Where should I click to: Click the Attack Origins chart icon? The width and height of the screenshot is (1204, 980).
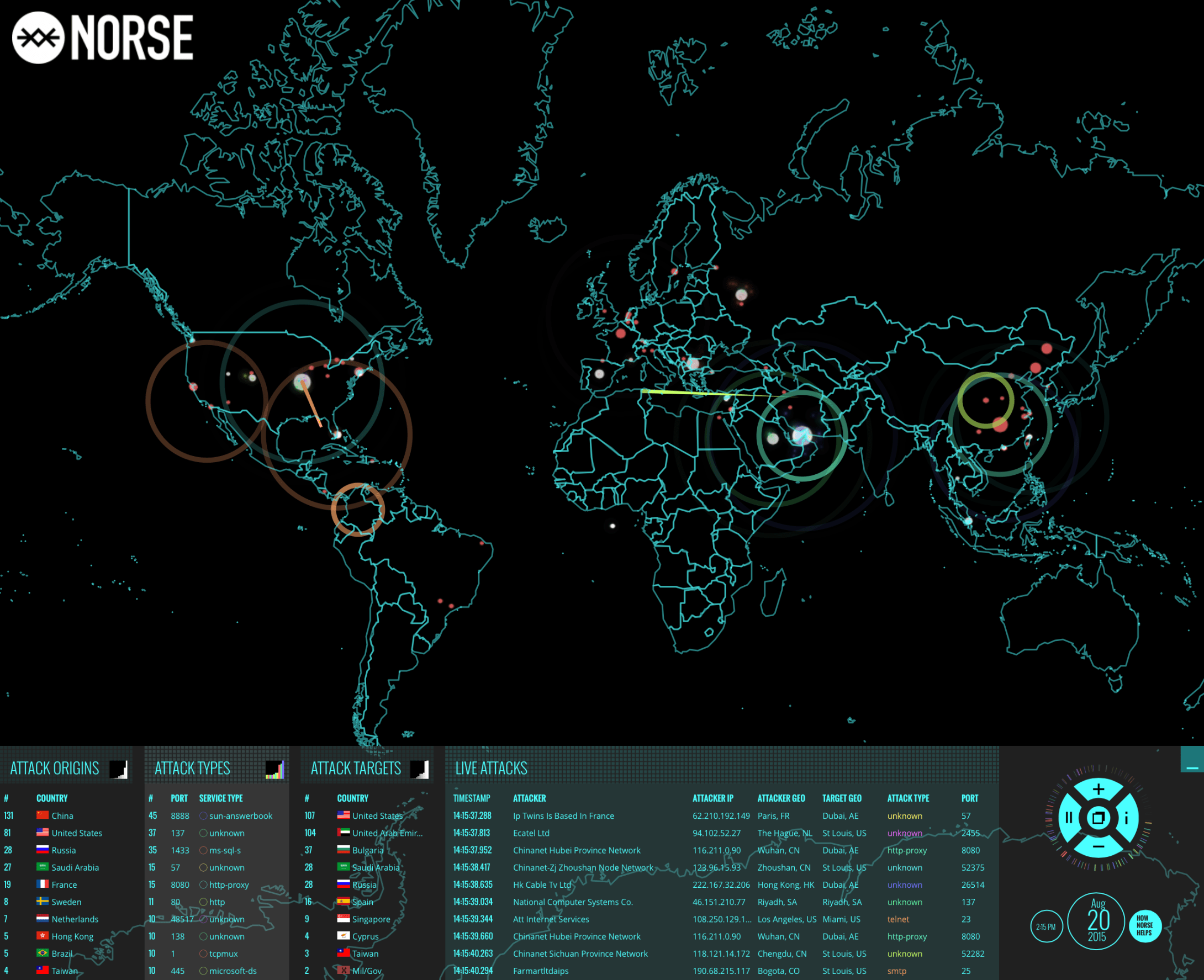pos(118,769)
